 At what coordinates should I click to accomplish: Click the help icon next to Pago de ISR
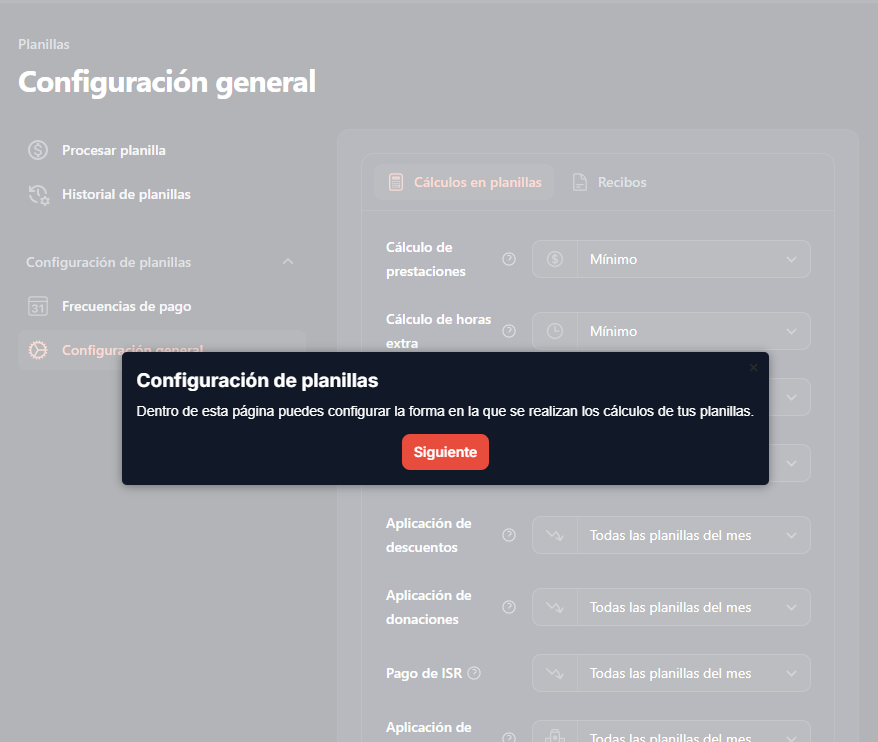(474, 673)
